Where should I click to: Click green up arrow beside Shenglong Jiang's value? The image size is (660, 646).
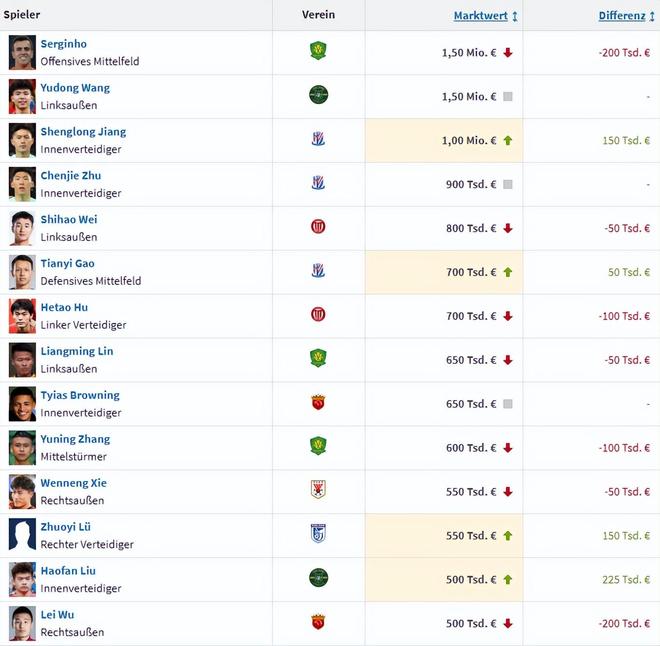tap(508, 141)
